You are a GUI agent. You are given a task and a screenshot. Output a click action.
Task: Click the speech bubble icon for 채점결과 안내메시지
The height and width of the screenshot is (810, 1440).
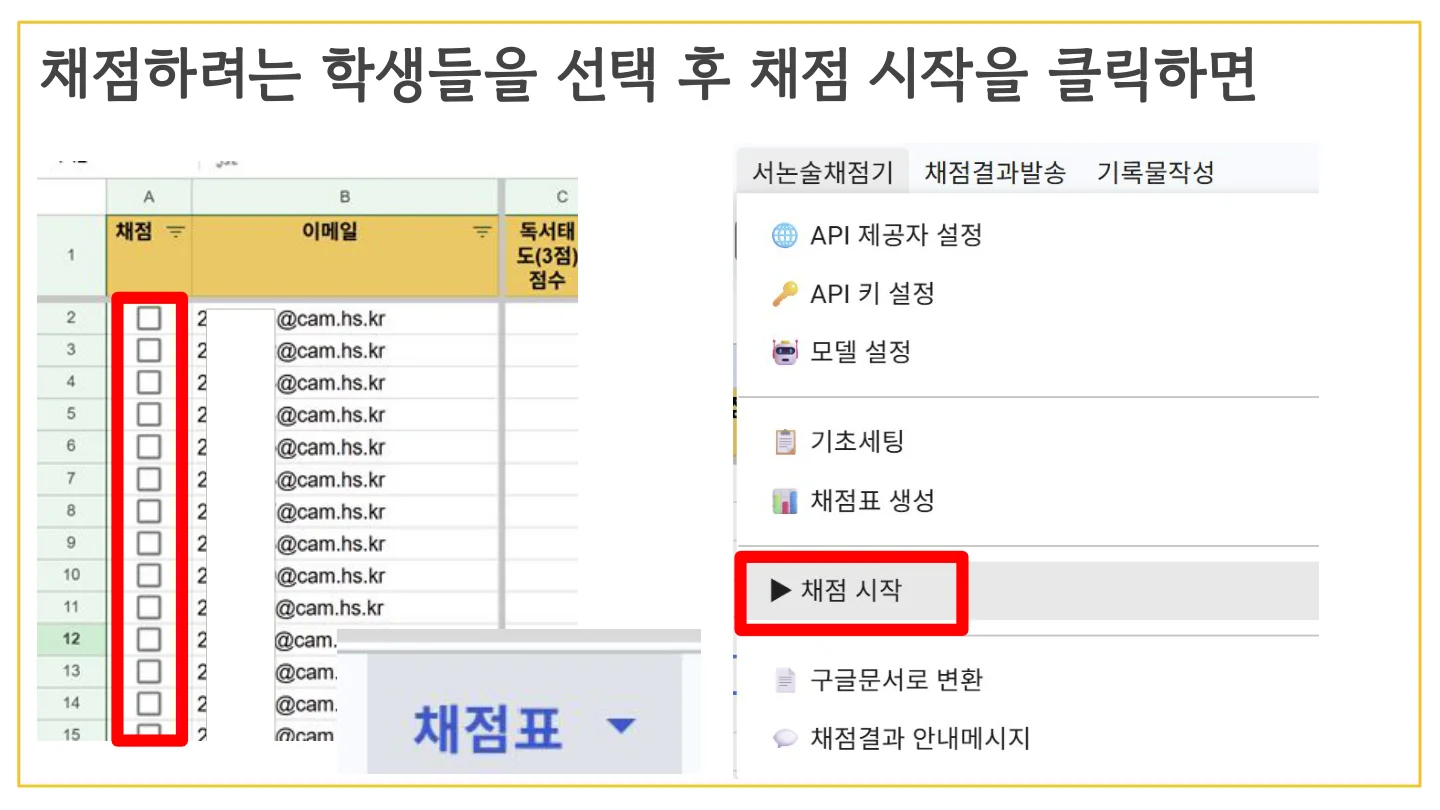point(785,739)
